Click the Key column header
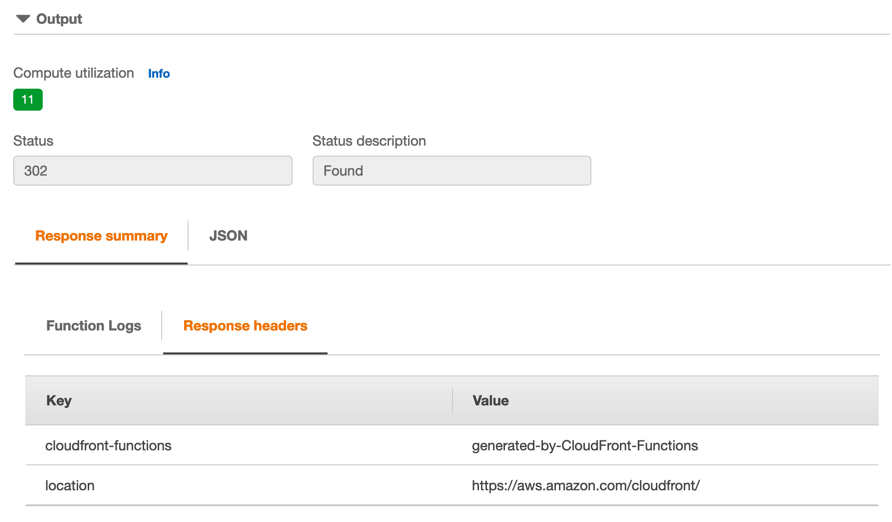This screenshot has width=892, height=522. (x=59, y=401)
